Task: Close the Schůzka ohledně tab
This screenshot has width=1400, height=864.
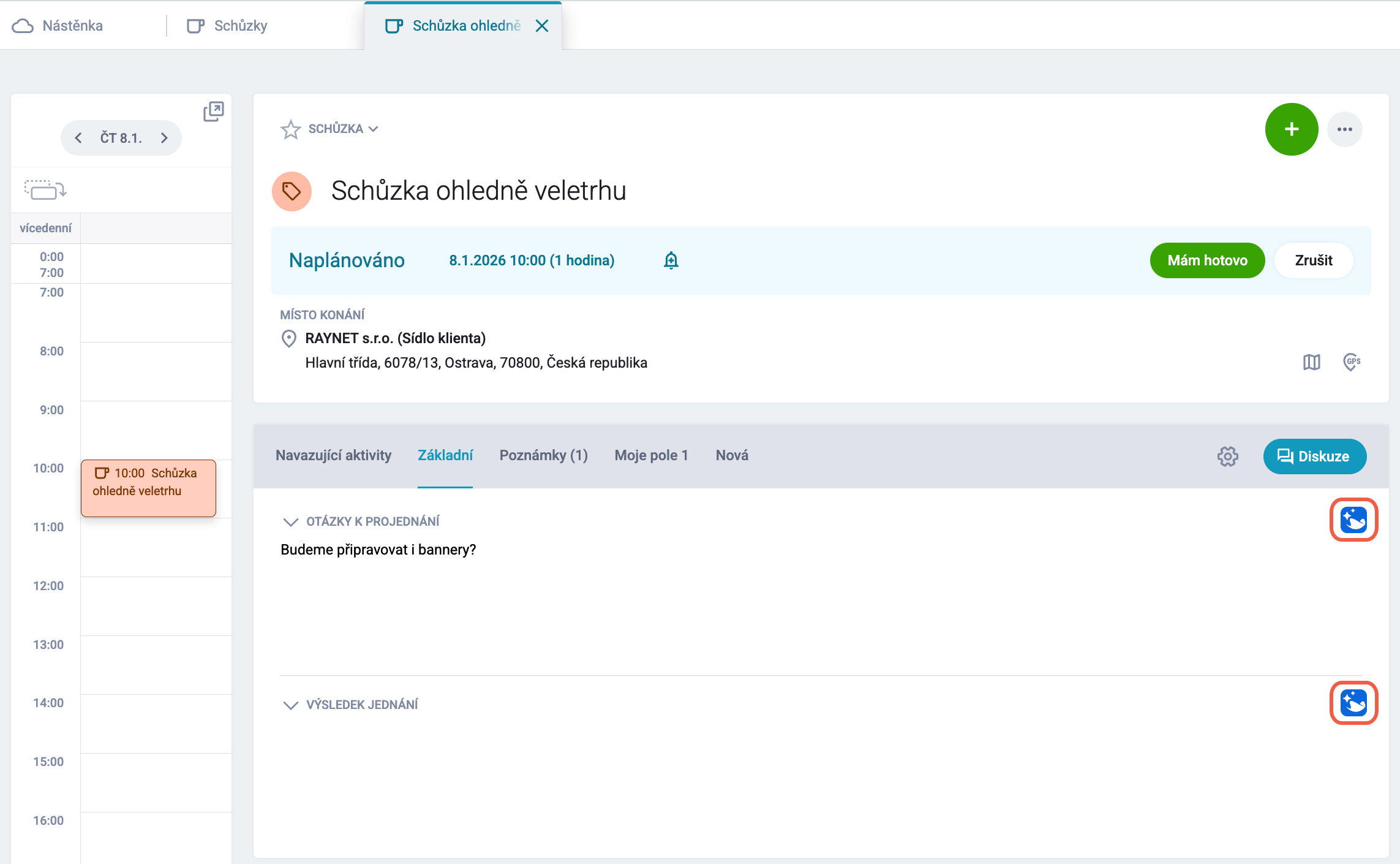Action: (542, 26)
